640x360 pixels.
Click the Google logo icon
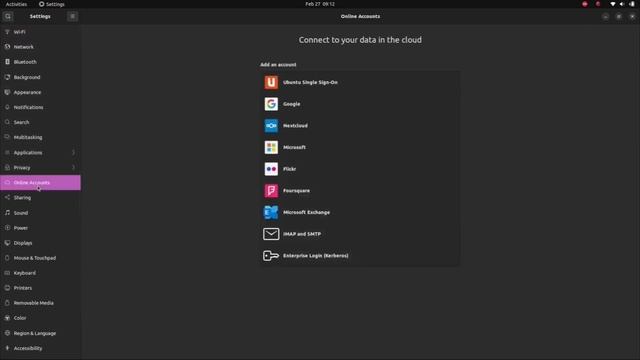click(271, 104)
